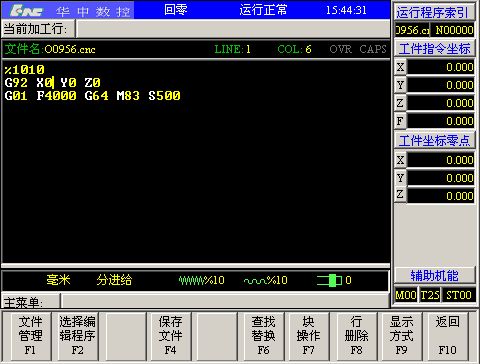Viewport: 480px width, 364px height.
Task: Select 工件指令坐标 panel header
Action: 435,49
